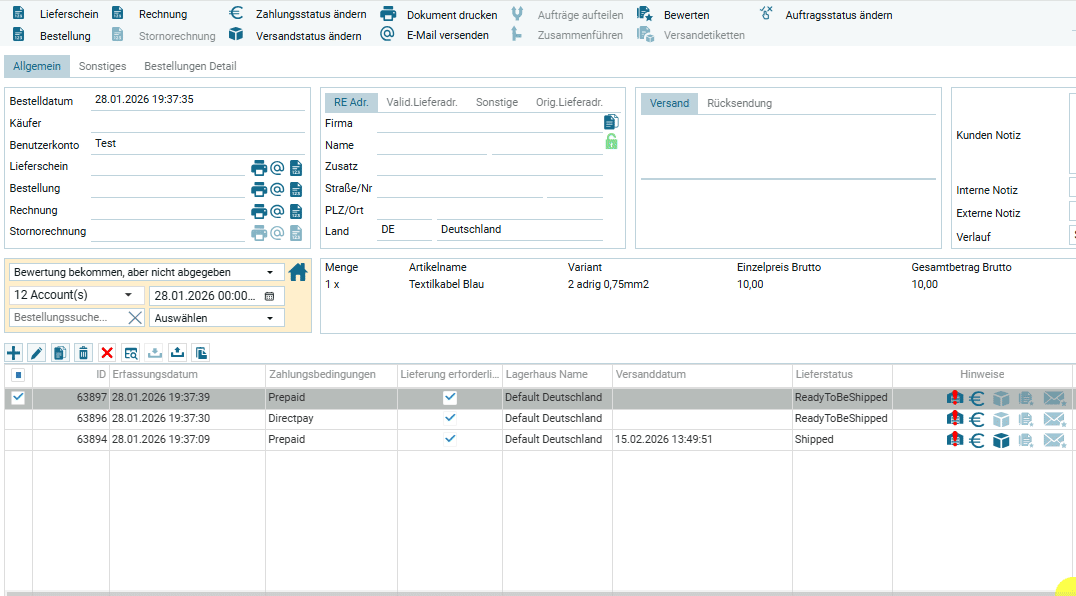Viewport: 1076px width, 596px height.
Task: Toggle the select-all checkbox in the grid header
Action: [18, 375]
